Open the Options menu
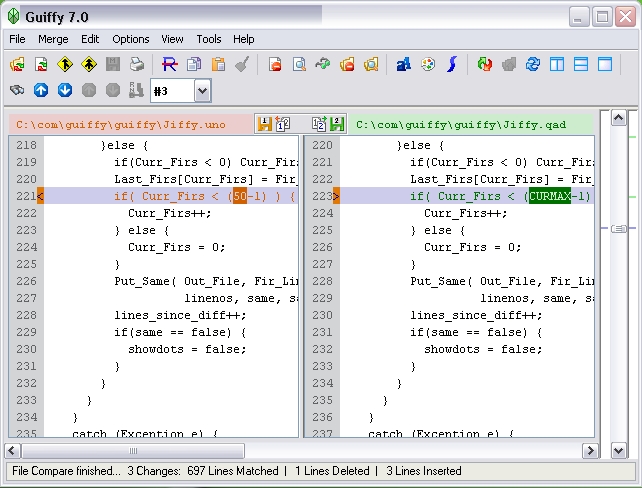The height and width of the screenshot is (488, 642). pyautogui.click(x=131, y=39)
